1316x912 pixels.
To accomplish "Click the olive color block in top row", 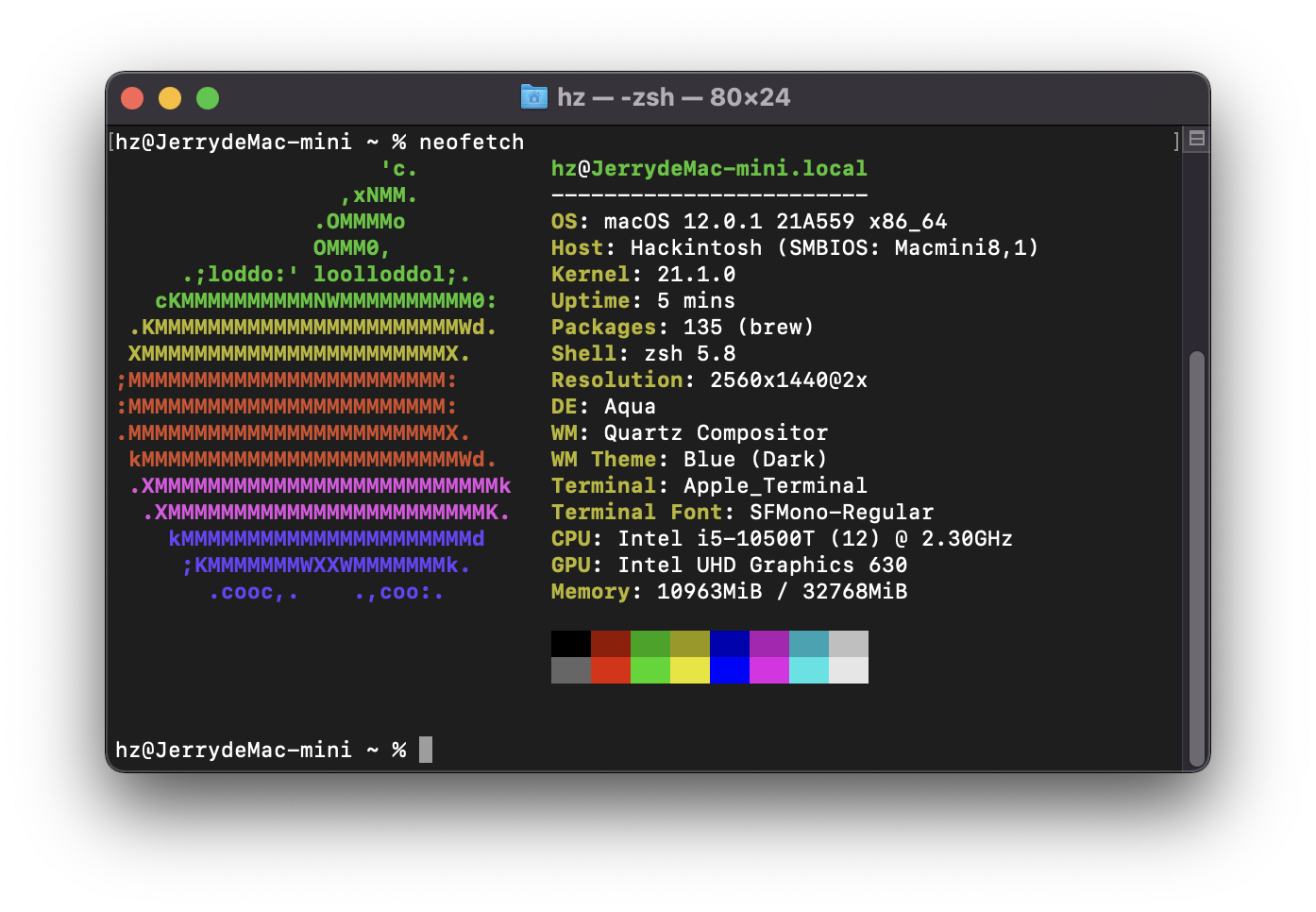I will tap(690, 644).
